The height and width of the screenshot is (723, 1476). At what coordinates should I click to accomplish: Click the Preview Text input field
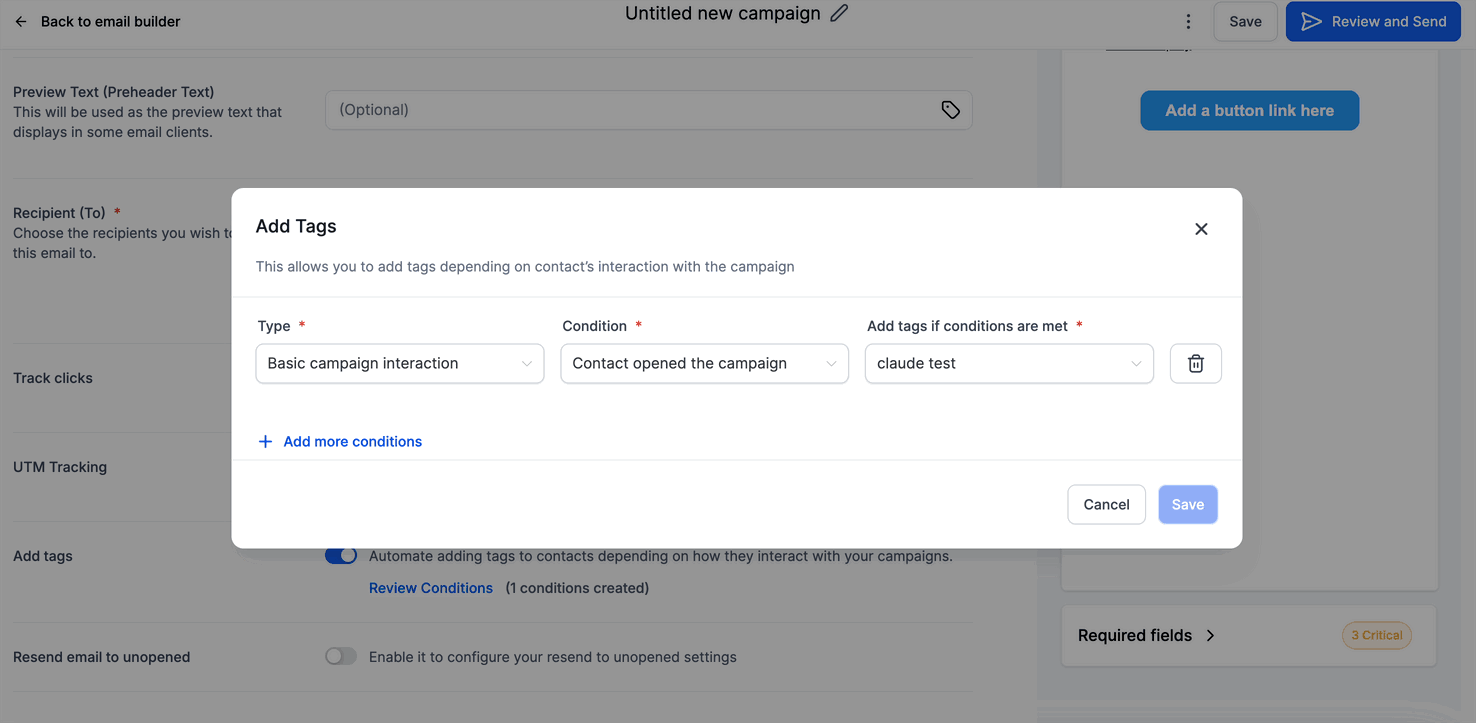pos(630,110)
